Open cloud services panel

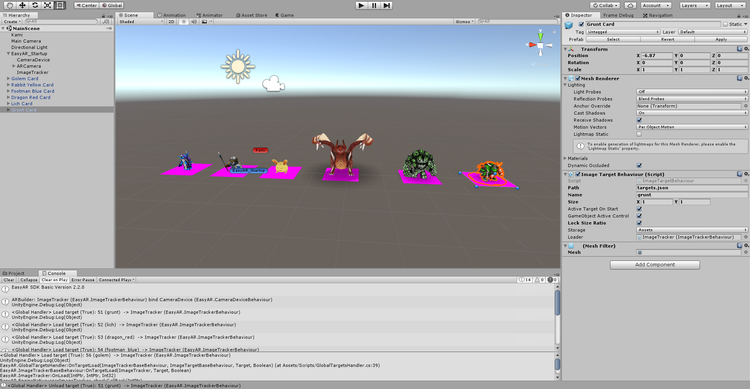[630, 5]
